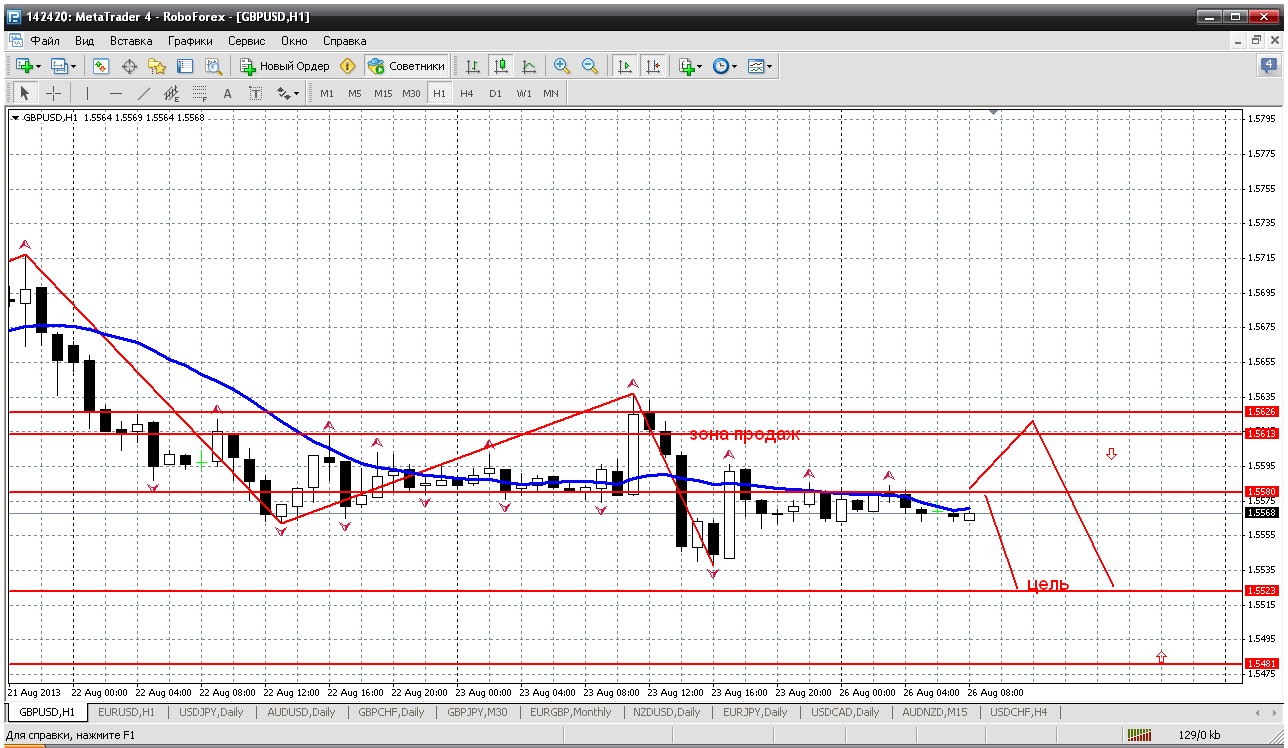Select the red 1.5481 price level label

(x=1261, y=663)
